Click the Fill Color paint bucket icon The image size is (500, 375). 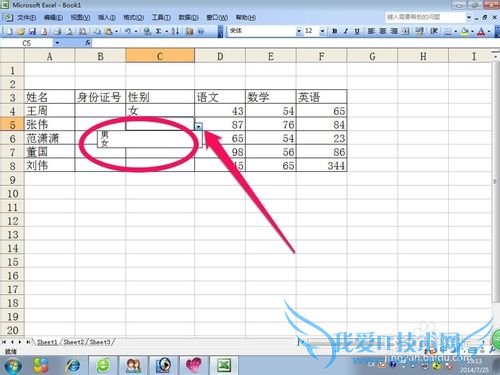coord(464,31)
